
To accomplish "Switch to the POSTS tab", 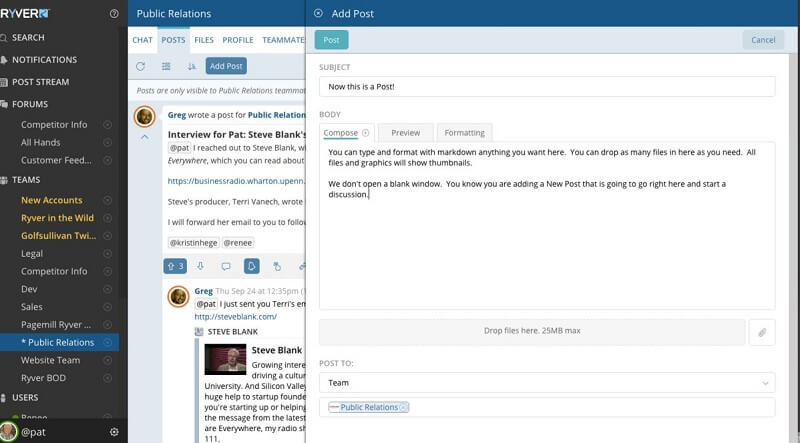I will 173,40.
